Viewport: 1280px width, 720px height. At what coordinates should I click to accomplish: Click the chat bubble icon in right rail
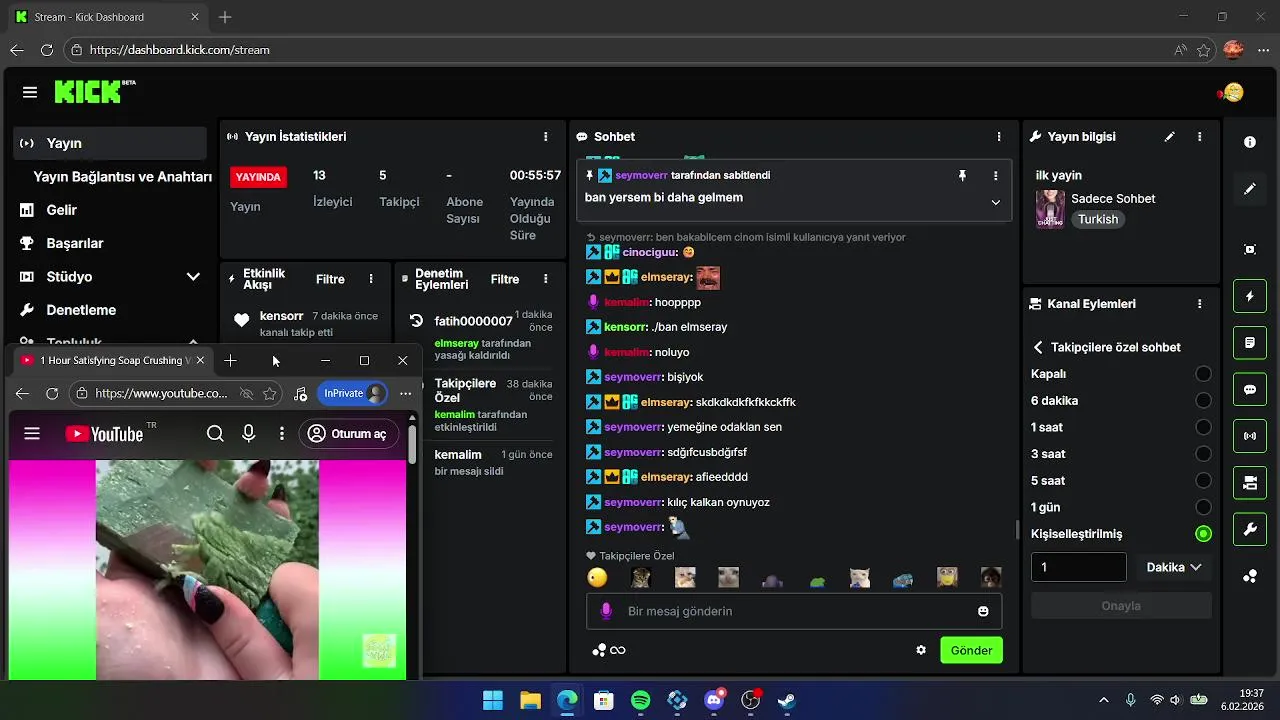[1250, 389]
